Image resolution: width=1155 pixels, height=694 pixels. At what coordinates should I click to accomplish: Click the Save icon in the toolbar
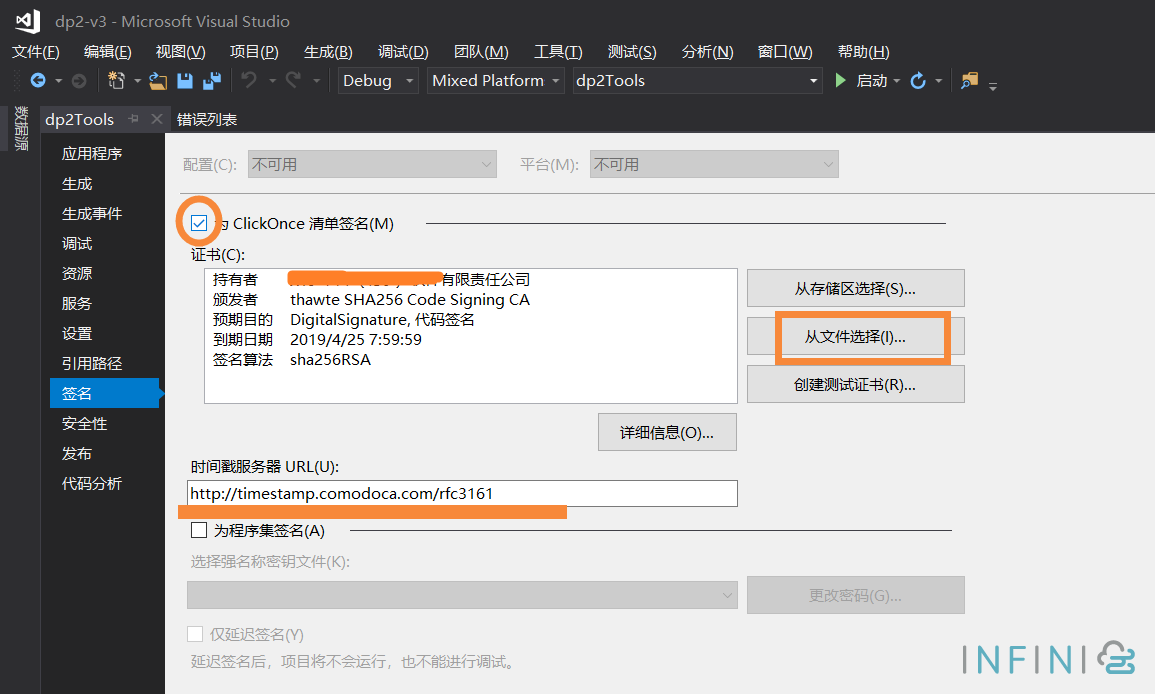186,82
